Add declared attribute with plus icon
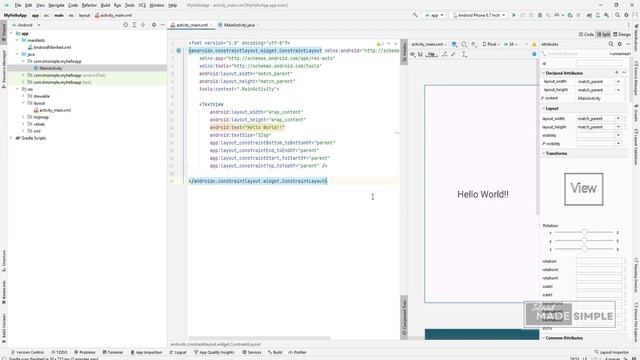Screen dimensions: 640x360 (x=616, y=73)
